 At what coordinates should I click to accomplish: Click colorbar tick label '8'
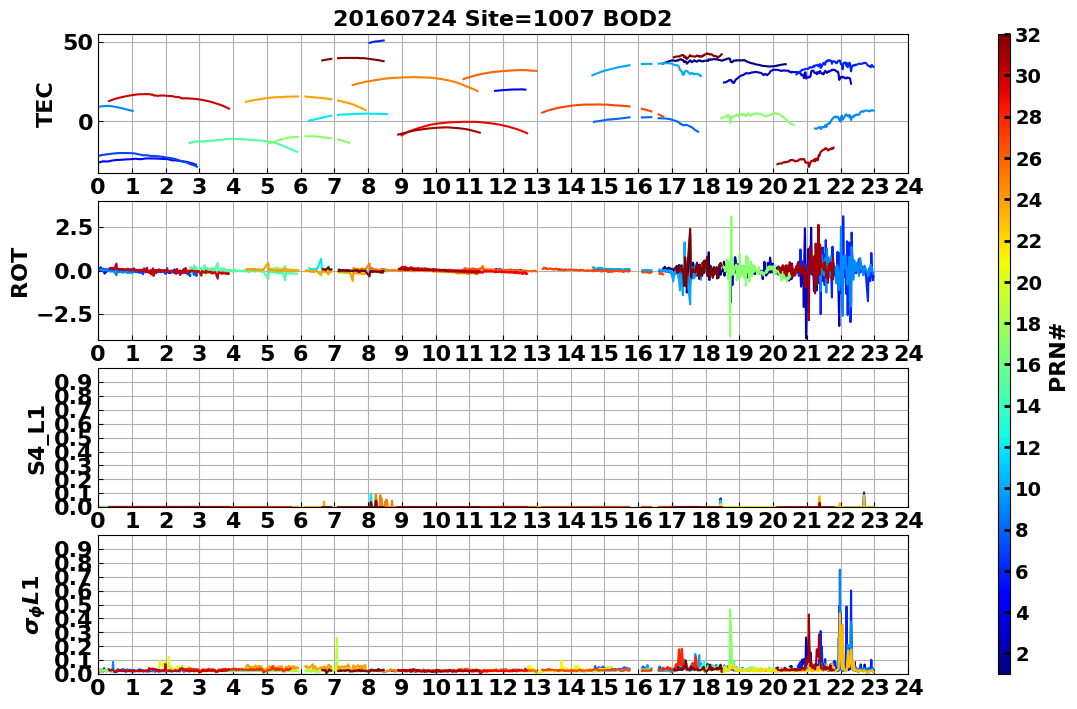[x=1021, y=530]
